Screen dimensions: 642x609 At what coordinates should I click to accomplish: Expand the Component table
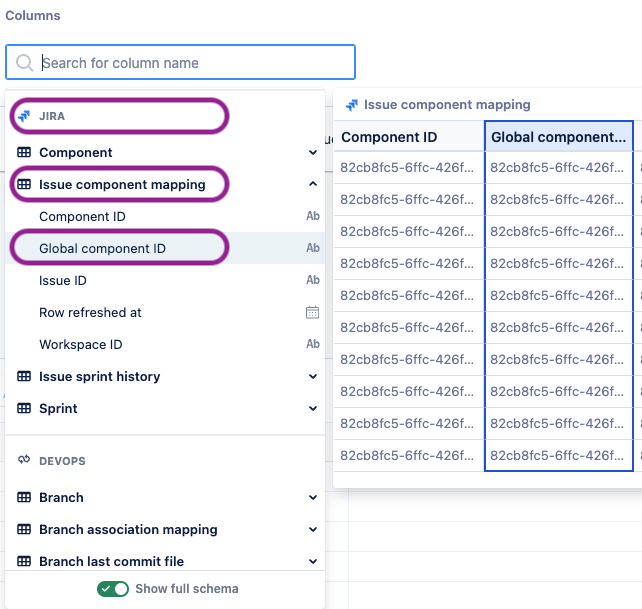(313, 152)
